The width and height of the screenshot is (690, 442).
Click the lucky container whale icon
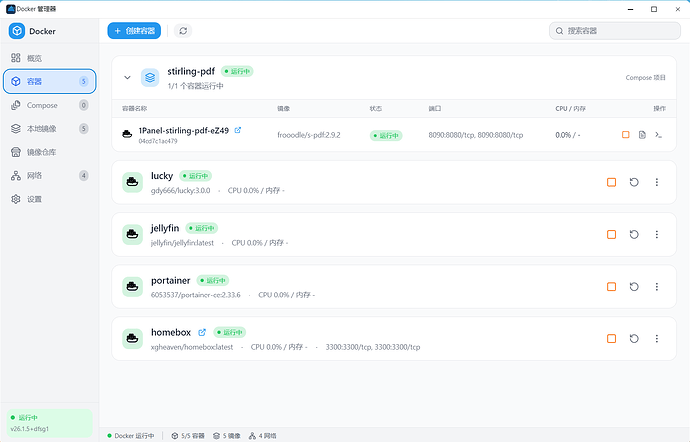click(x=132, y=182)
